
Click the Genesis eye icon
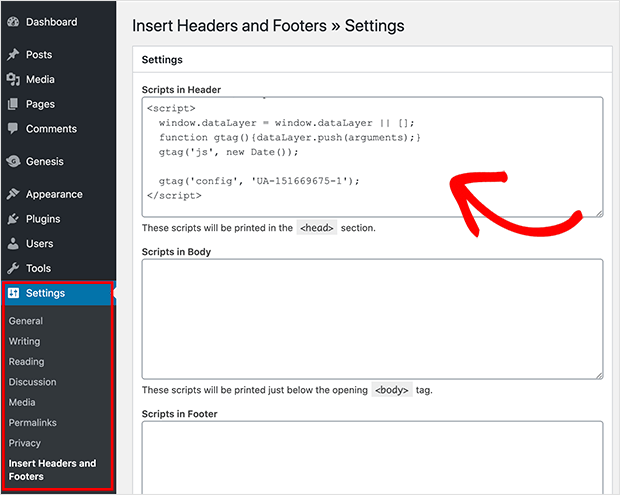(13, 161)
